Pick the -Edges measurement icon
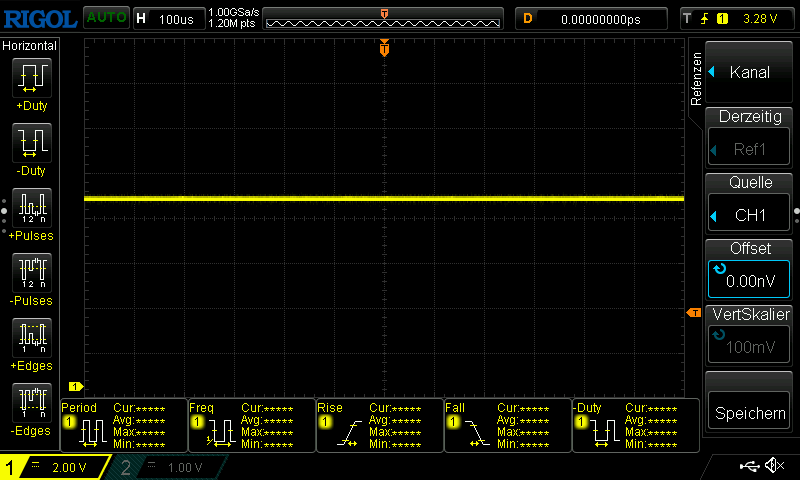 point(30,403)
